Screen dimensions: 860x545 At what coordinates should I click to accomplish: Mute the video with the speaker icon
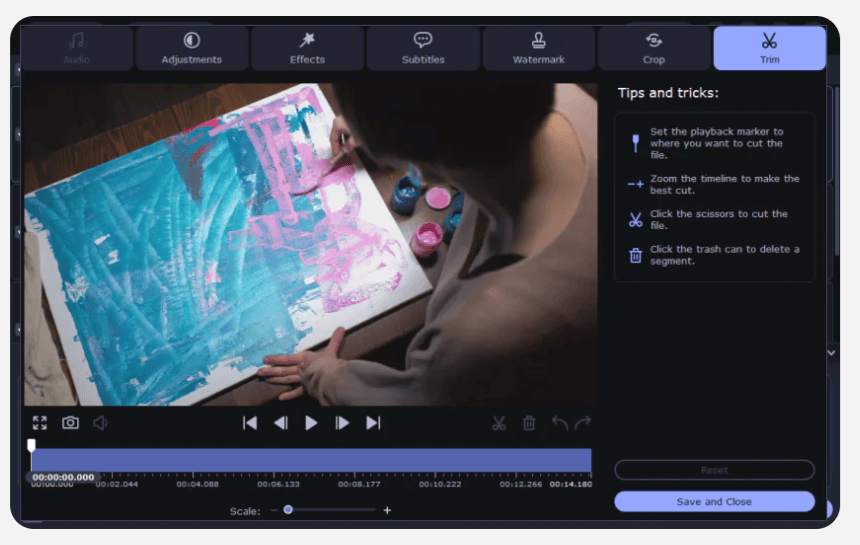click(100, 423)
